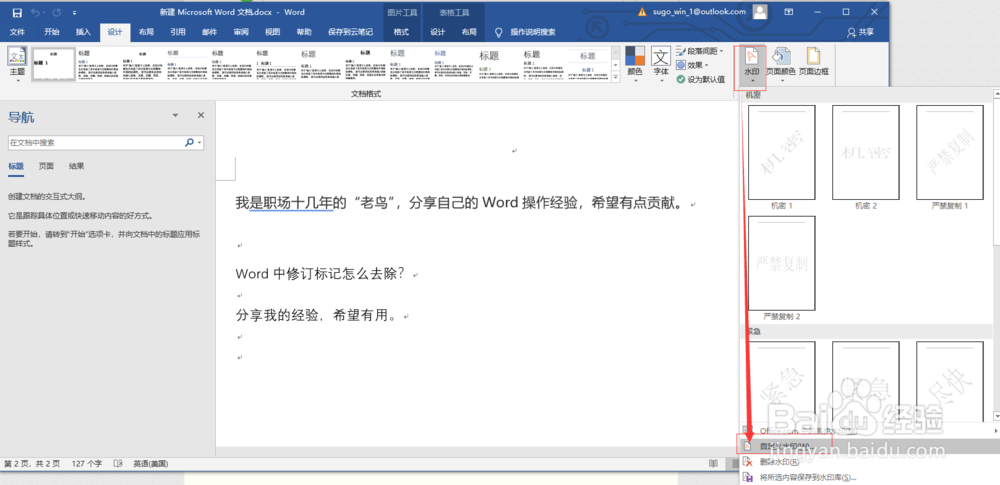This screenshot has height=485, width=1000.
Task: Open the 效果 (Effects) dropdown
Action: click(x=693, y=65)
